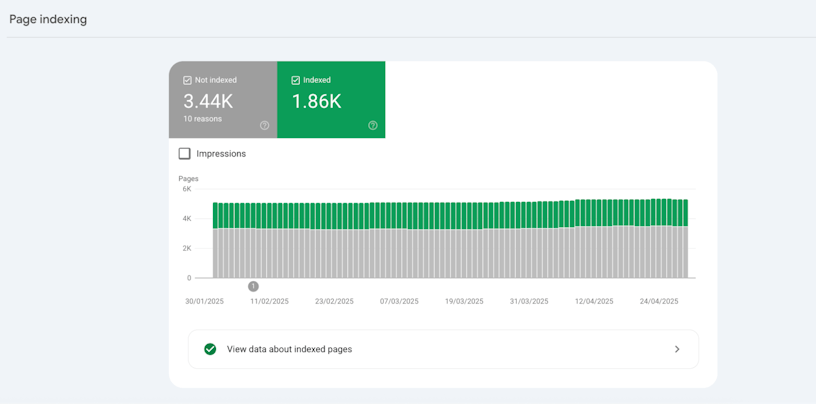The image size is (816, 404).
Task: Click the 07/03/2025 date axis label
Action: 399,301
